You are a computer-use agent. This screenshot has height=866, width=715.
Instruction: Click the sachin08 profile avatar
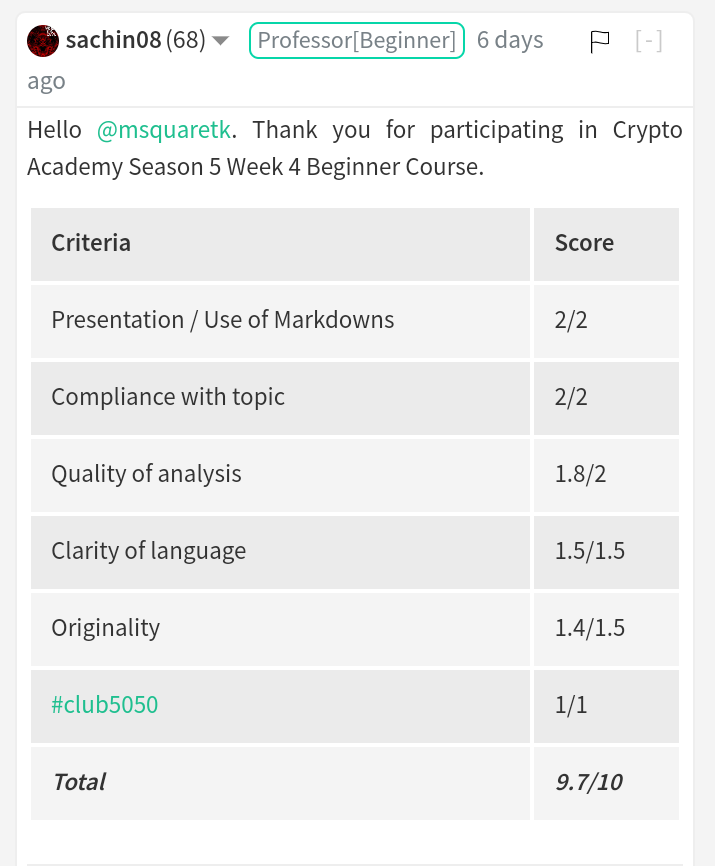pyautogui.click(x=43, y=41)
